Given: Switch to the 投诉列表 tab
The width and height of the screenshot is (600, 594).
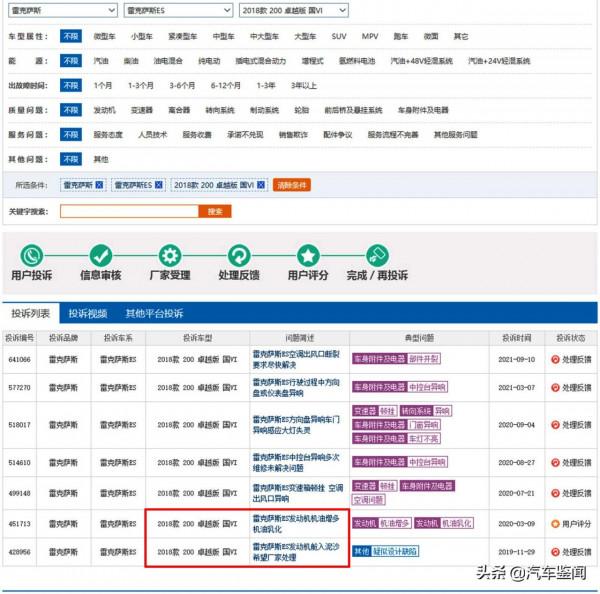Looking at the screenshot, I should click(31, 313).
